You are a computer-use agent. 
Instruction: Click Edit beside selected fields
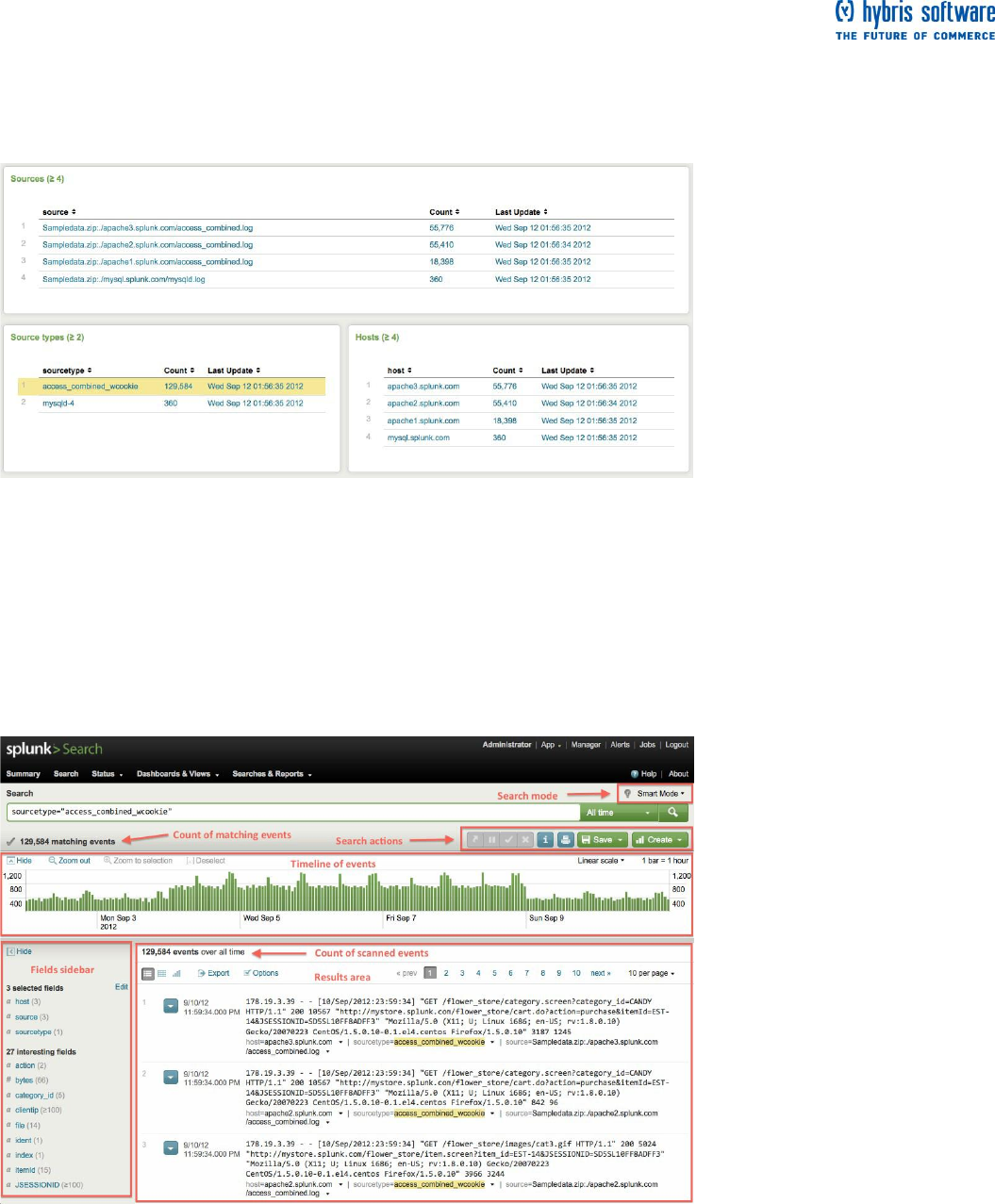(x=122, y=987)
